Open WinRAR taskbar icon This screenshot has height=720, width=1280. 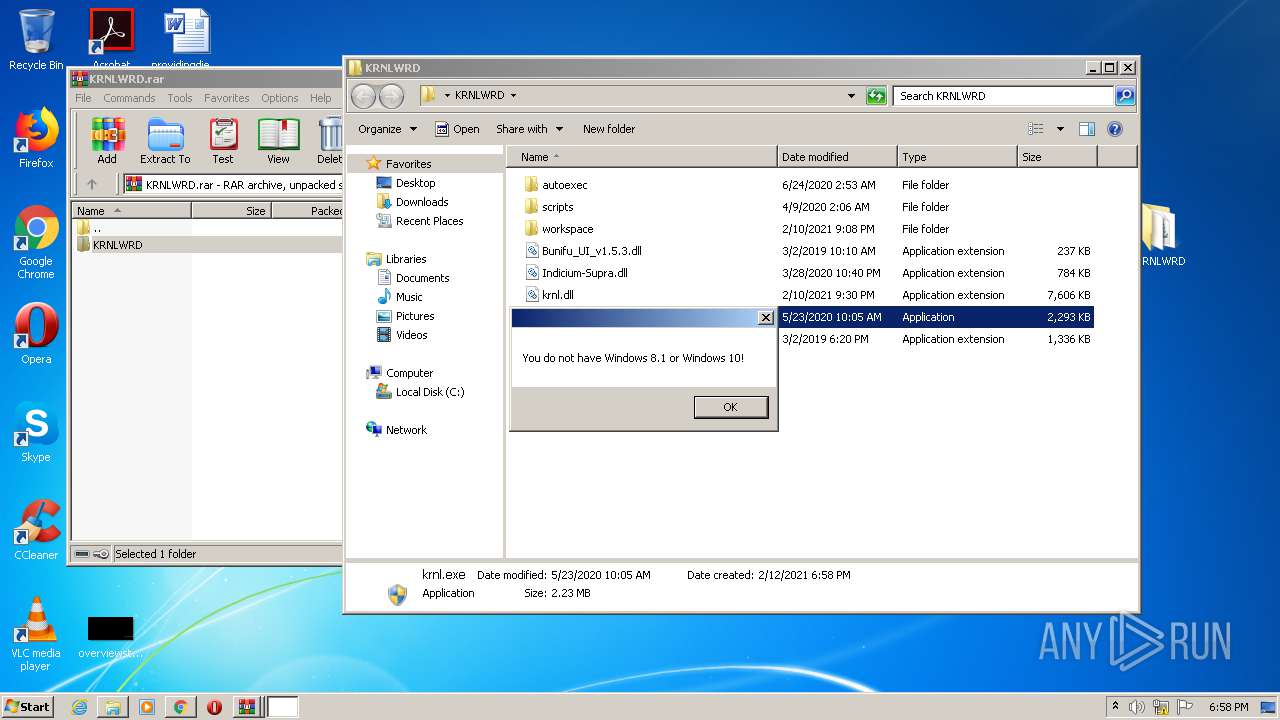click(246, 707)
